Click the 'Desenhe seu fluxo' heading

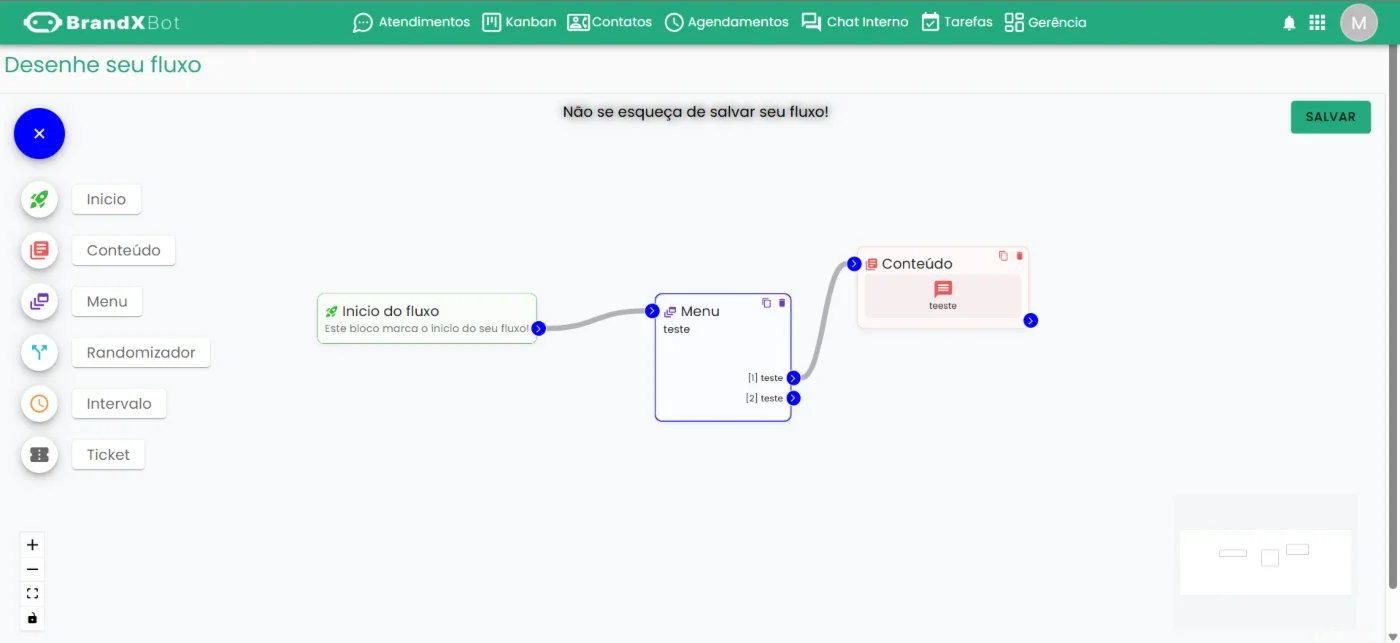point(103,65)
